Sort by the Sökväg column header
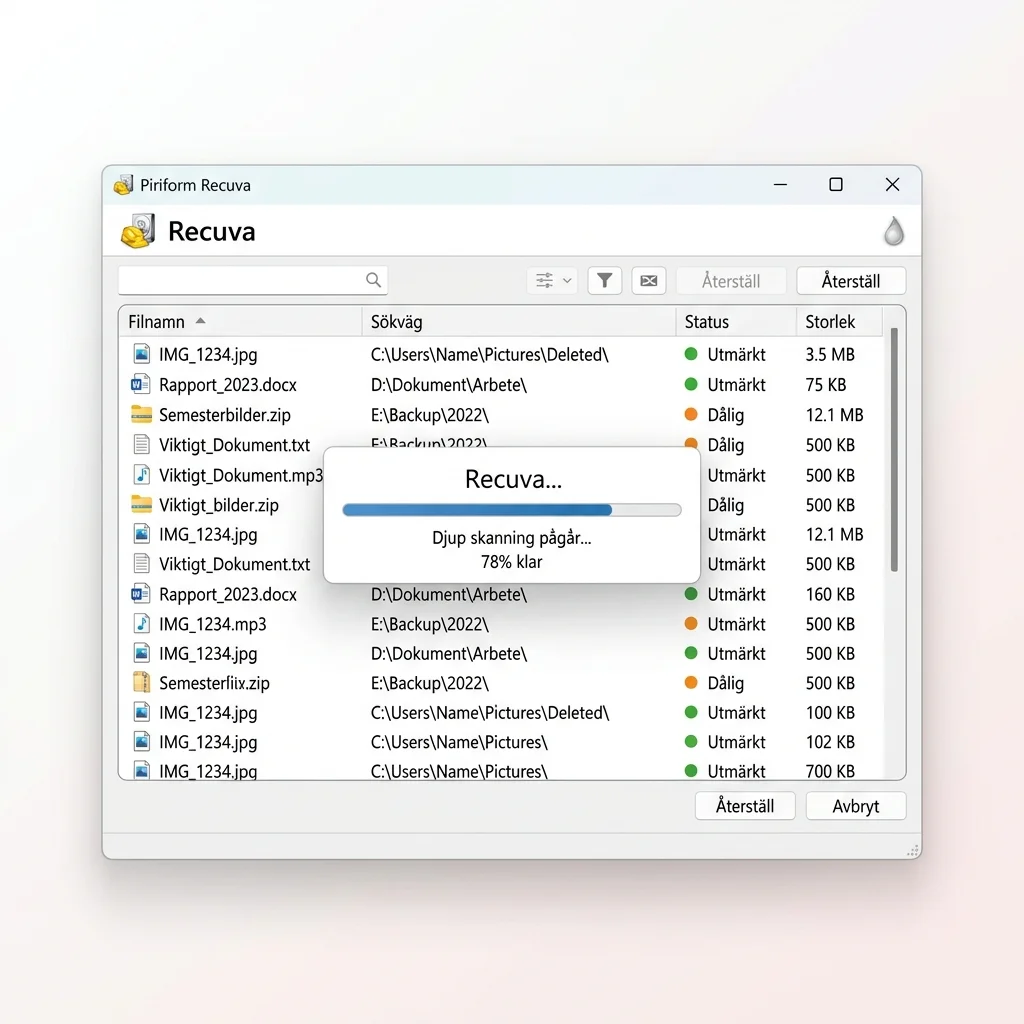The width and height of the screenshot is (1024, 1024). pos(519,321)
